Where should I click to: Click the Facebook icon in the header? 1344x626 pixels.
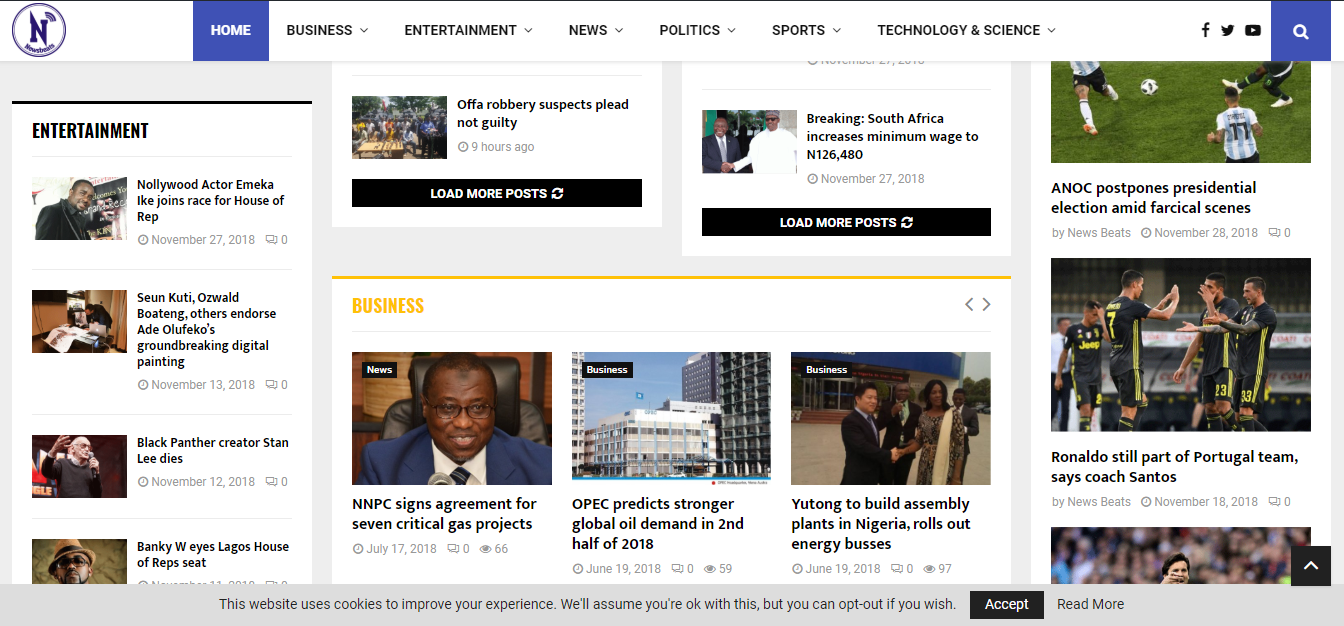[1205, 30]
